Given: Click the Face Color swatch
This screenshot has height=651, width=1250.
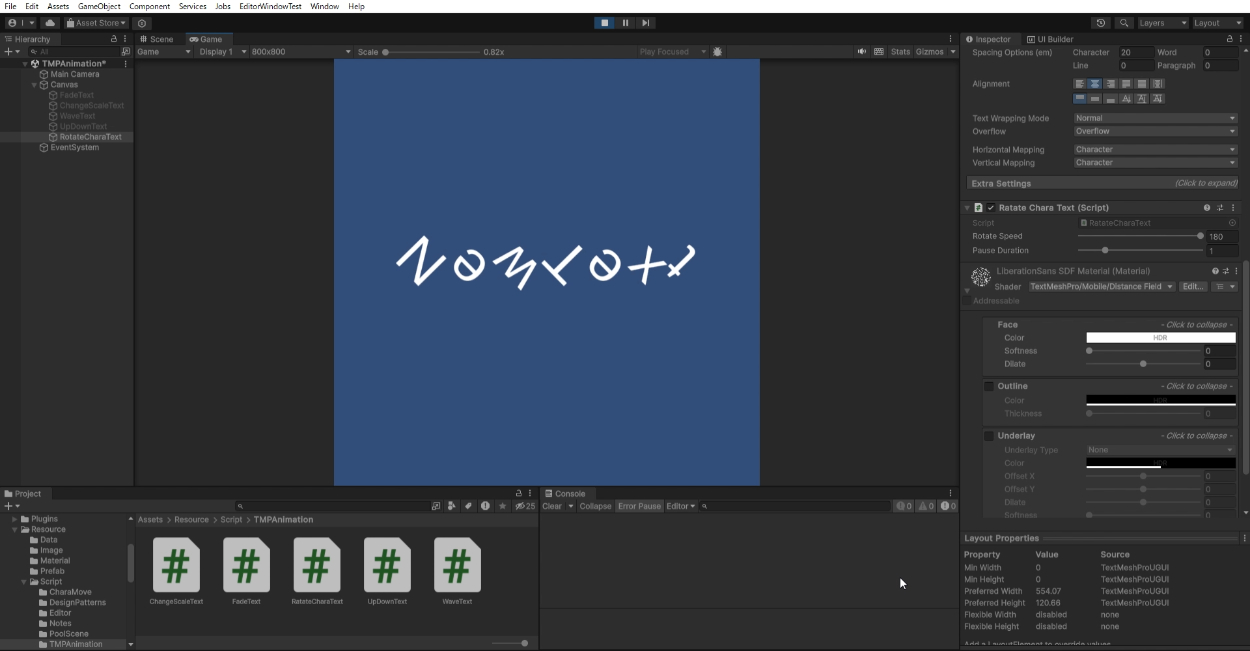Looking at the screenshot, I should pos(1160,338).
